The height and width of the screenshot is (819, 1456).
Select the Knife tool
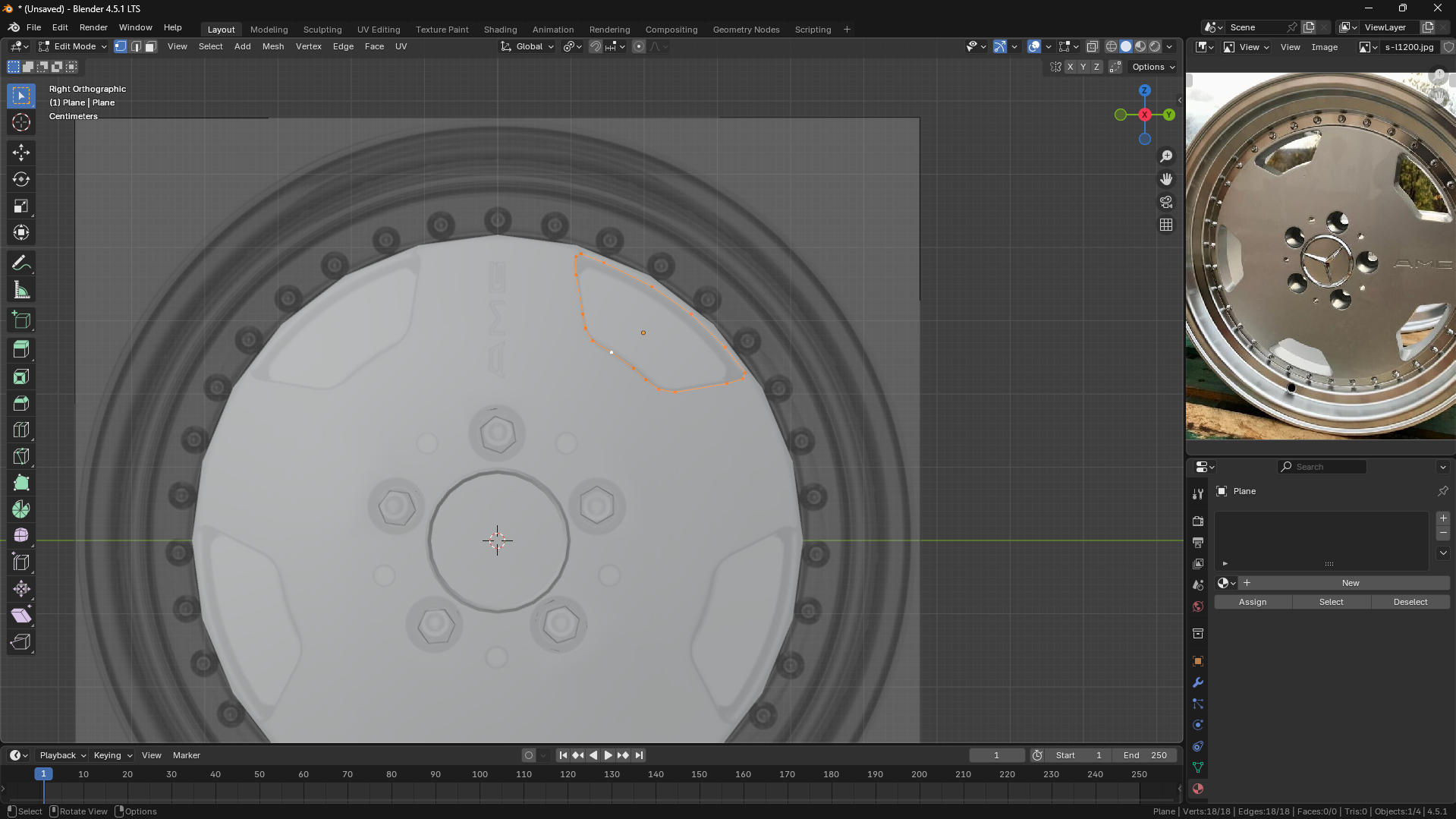pyautogui.click(x=21, y=456)
